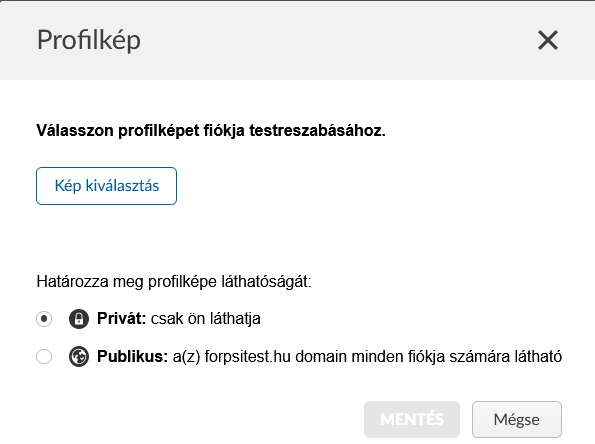This screenshot has height=444, width=595.
Task: Click the bold Publikus: label text
Action: pyautogui.click(x=132, y=357)
